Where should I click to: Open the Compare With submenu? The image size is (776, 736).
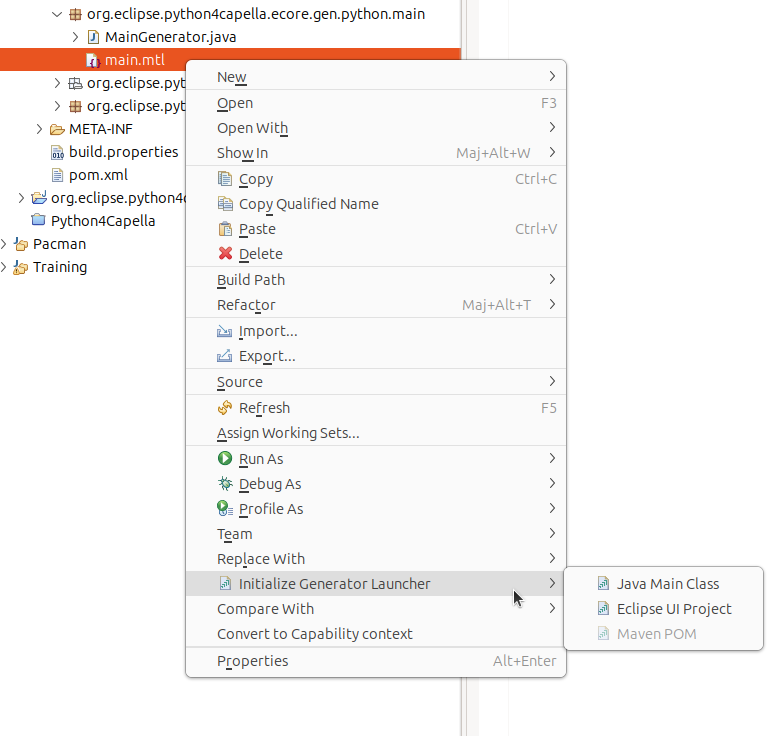coord(265,609)
